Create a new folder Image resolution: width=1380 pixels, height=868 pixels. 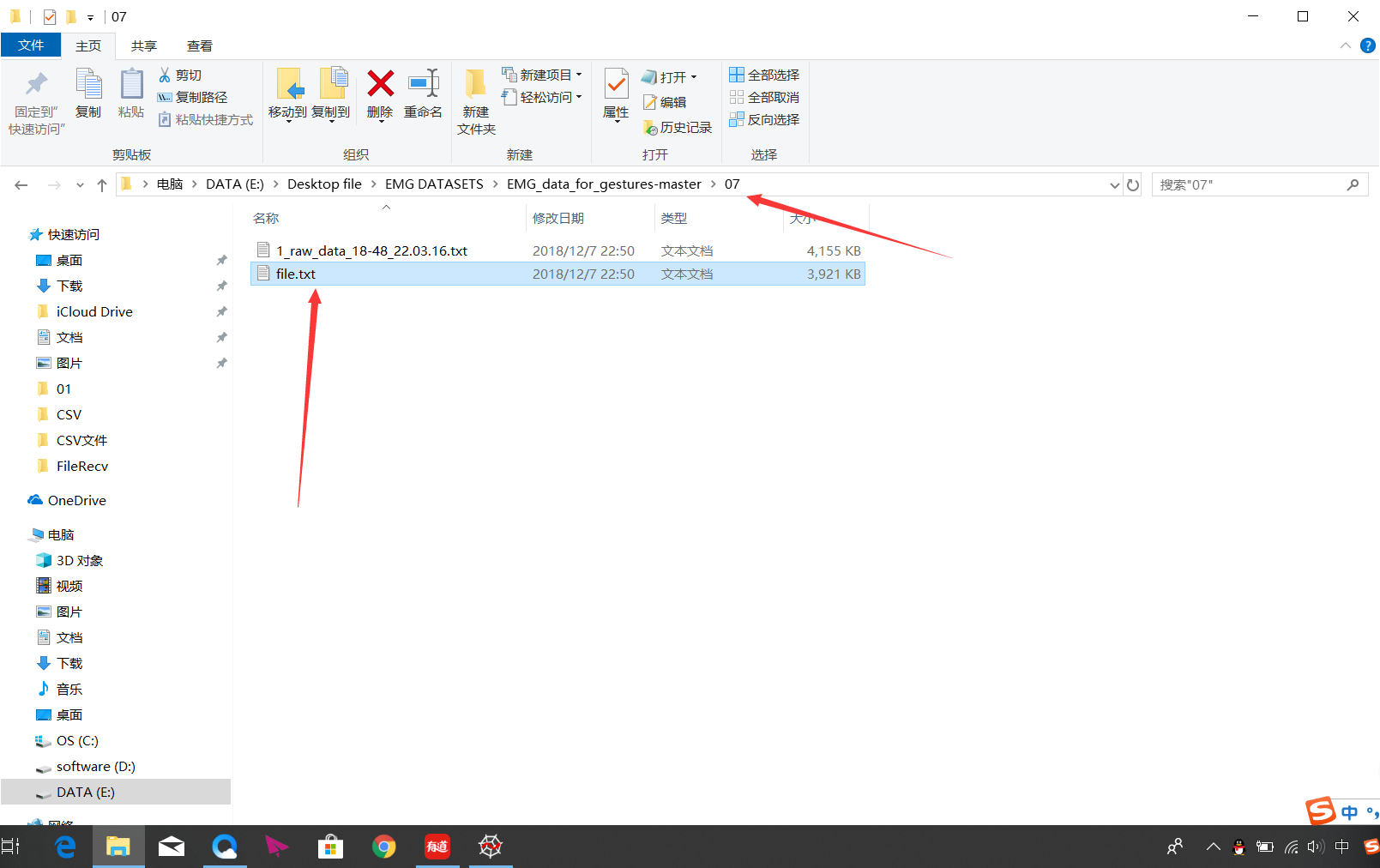pyautogui.click(x=476, y=97)
